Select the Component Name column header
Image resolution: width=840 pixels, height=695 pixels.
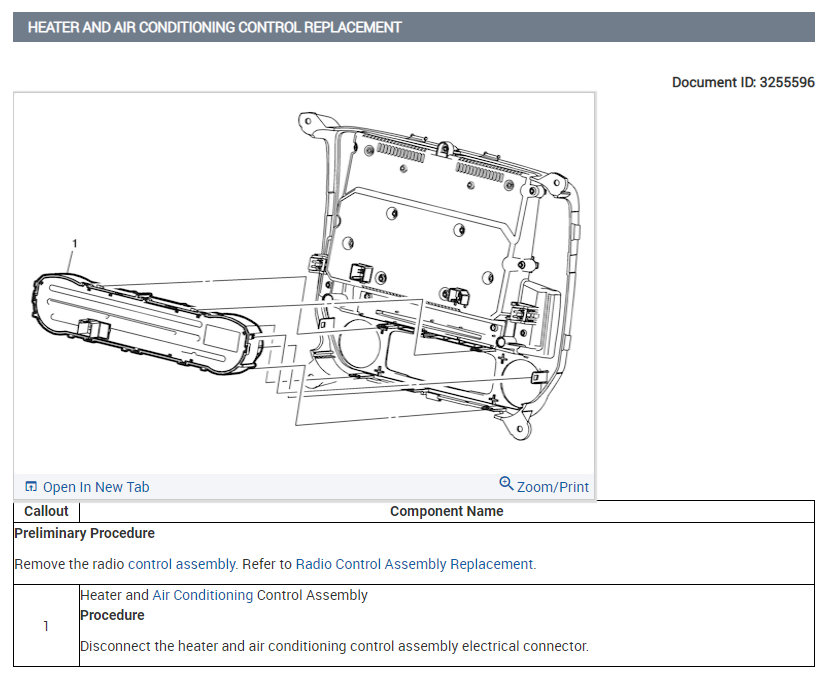[446, 511]
